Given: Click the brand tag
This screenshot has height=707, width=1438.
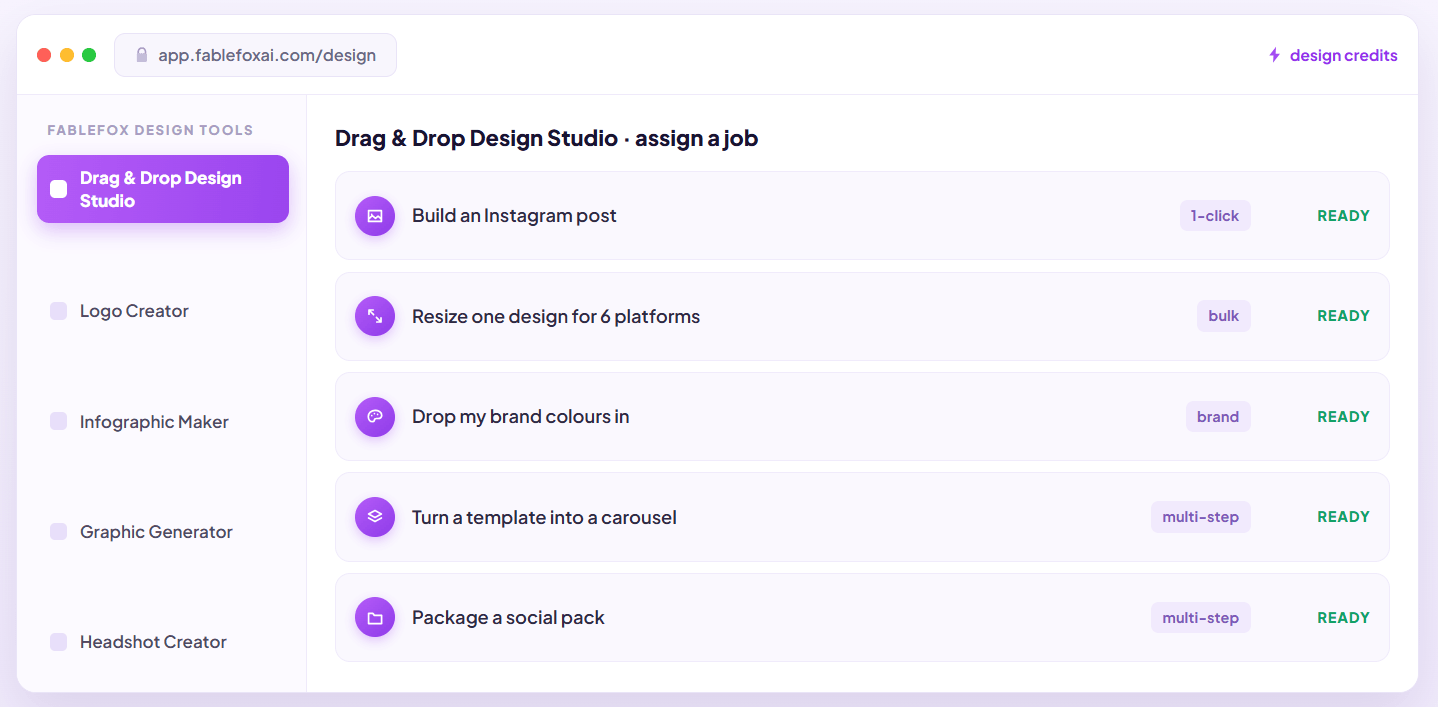Looking at the screenshot, I should click(x=1218, y=417).
